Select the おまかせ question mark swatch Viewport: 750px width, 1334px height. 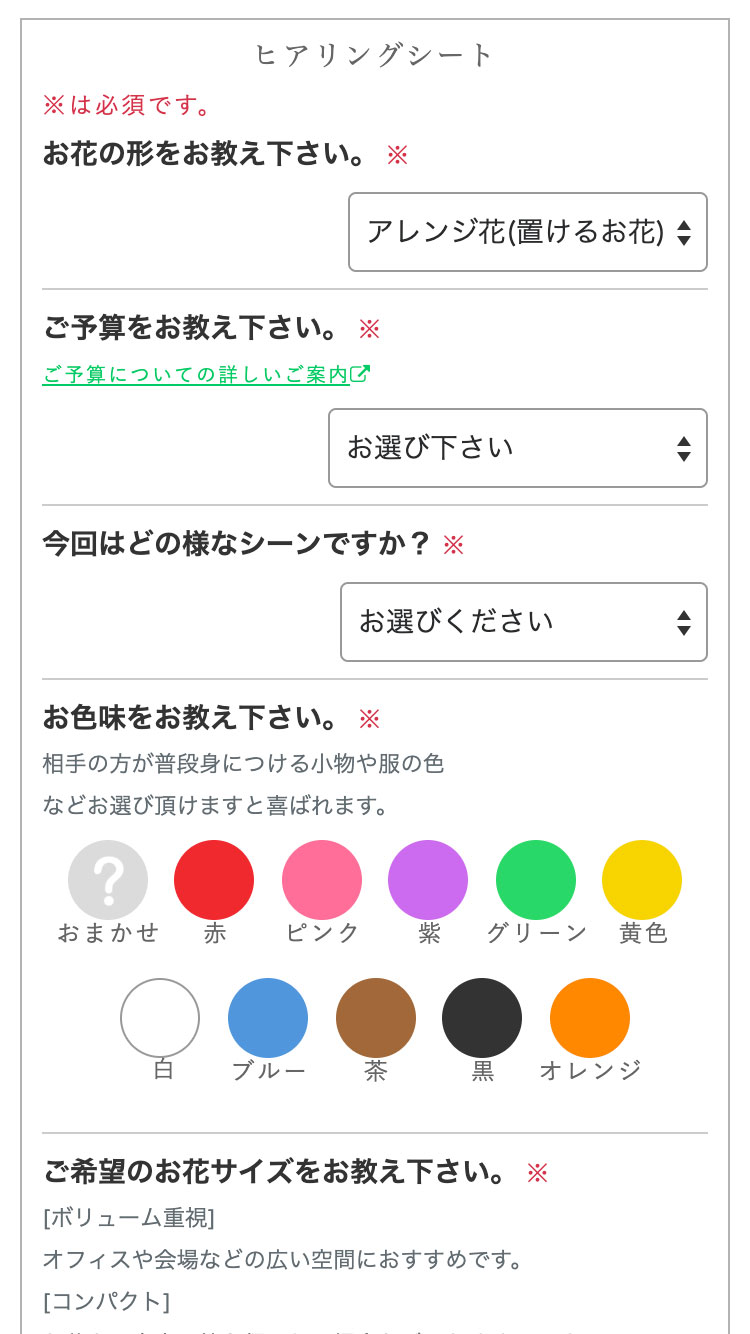tap(108, 880)
